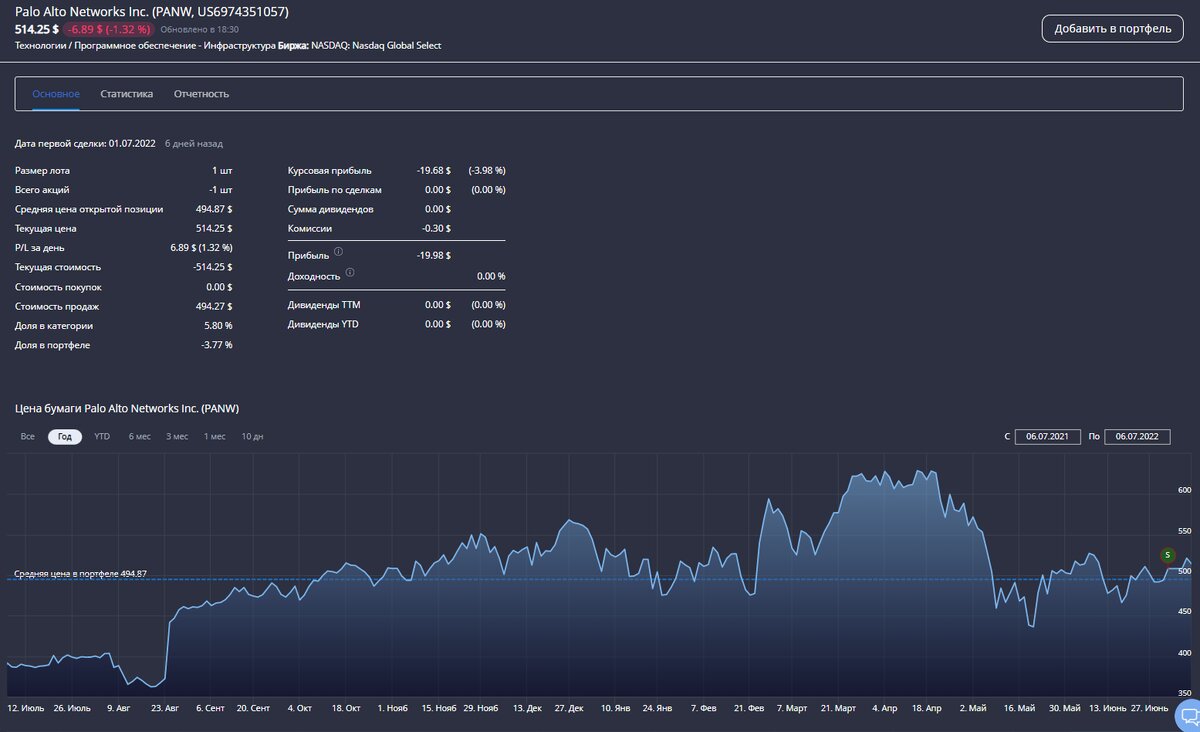Click the Добавить в портфель button

1112,28
